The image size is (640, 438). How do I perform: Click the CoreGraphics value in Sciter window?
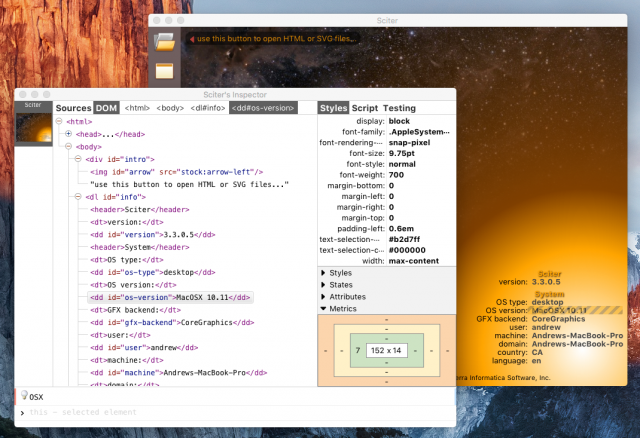click(558, 319)
